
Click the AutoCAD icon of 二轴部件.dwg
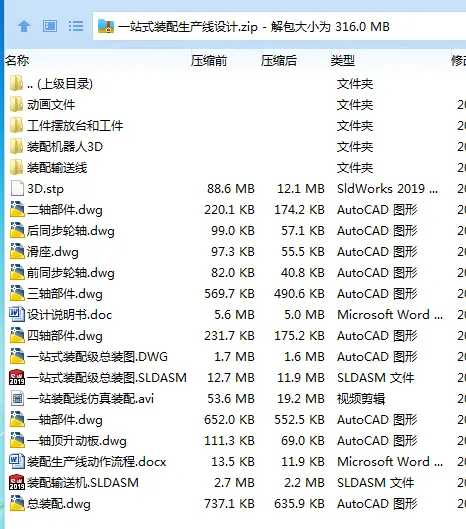point(17,209)
